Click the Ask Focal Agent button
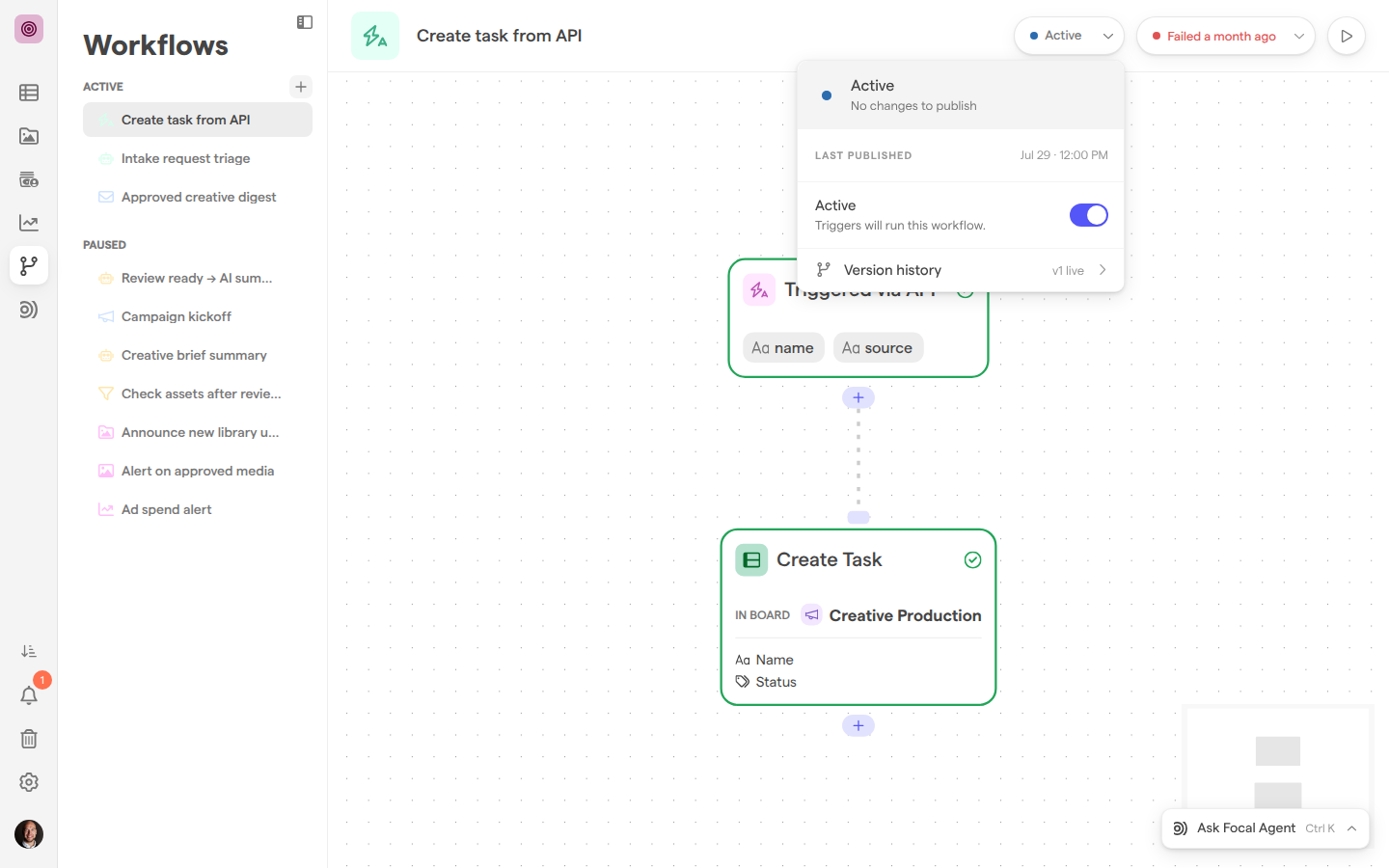This screenshot has height=868, width=1389. [x=1266, y=828]
